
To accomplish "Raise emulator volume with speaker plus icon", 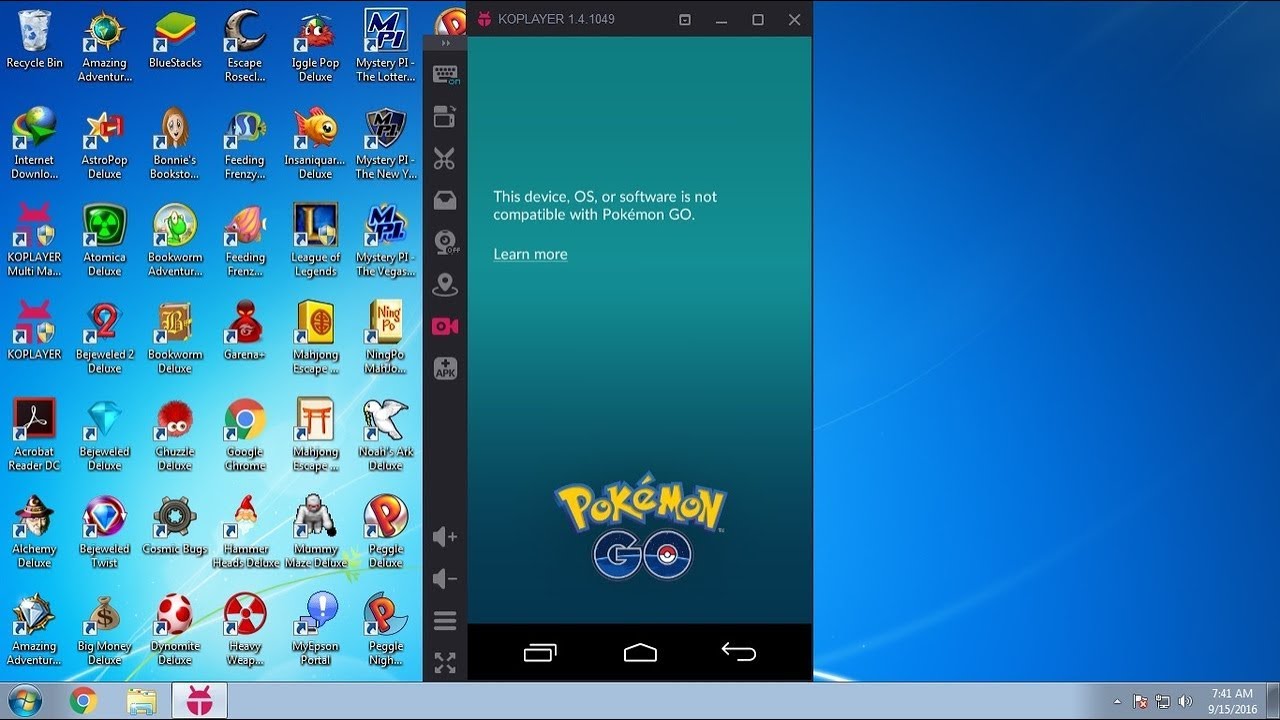I will 445,537.
